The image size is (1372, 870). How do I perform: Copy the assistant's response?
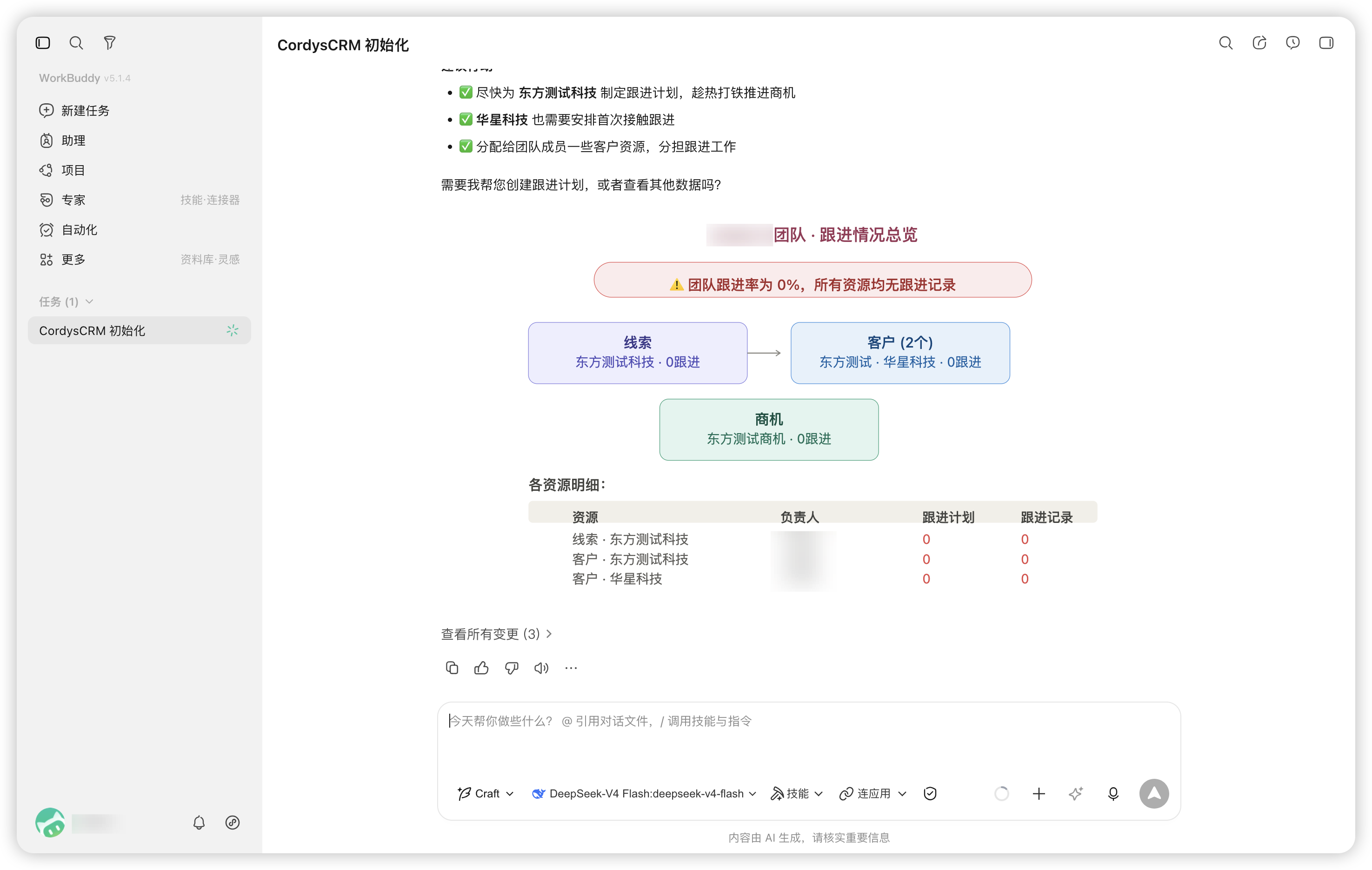coord(452,668)
